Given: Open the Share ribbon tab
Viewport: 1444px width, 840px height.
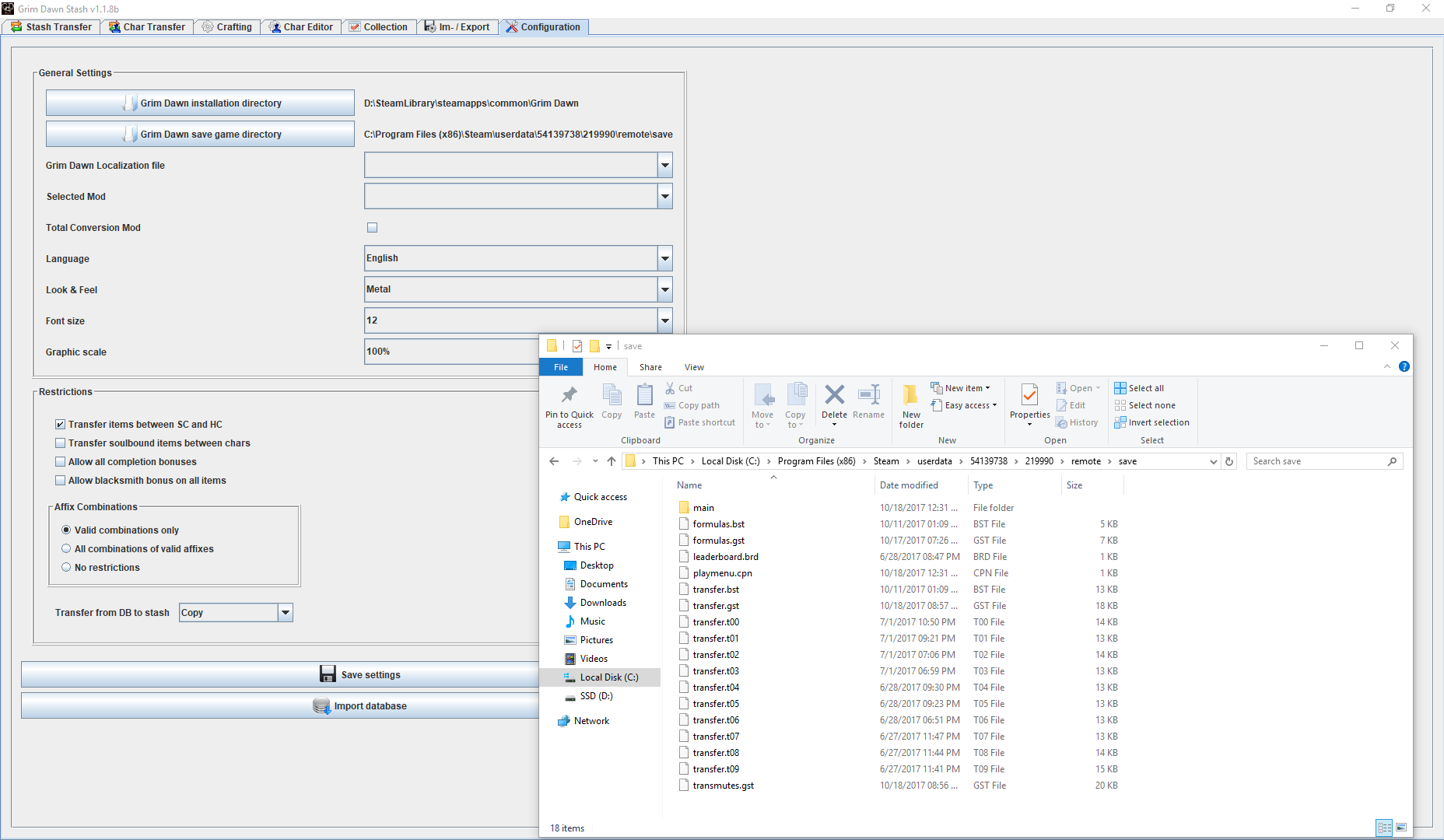Looking at the screenshot, I should tap(650, 367).
